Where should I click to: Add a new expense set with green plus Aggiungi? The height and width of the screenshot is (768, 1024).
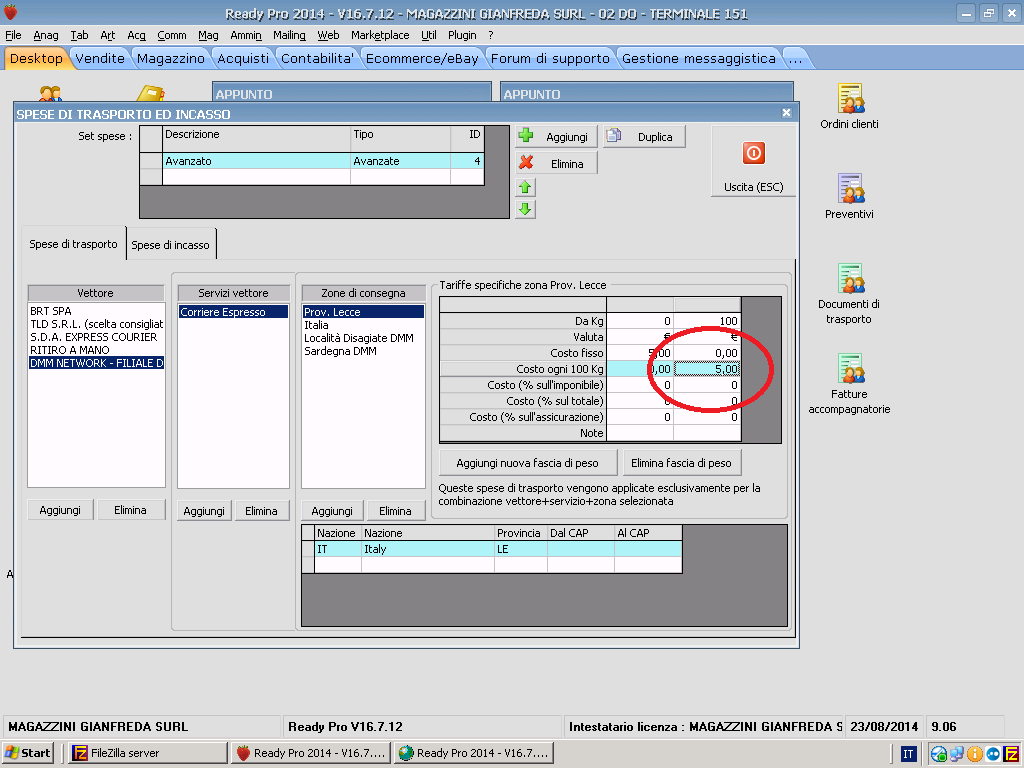tap(556, 136)
